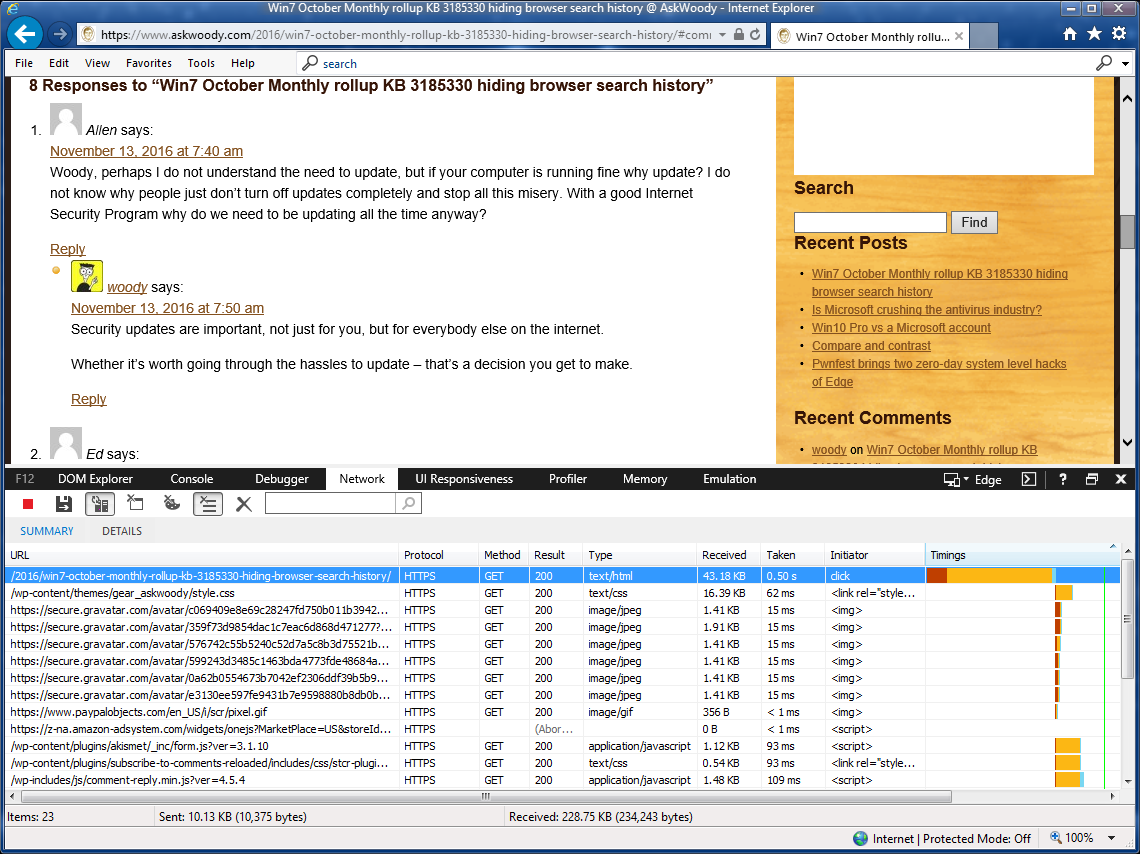This screenshot has width=1140, height=854.
Task: Open the Help menu
Action: pyautogui.click(x=243, y=63)
